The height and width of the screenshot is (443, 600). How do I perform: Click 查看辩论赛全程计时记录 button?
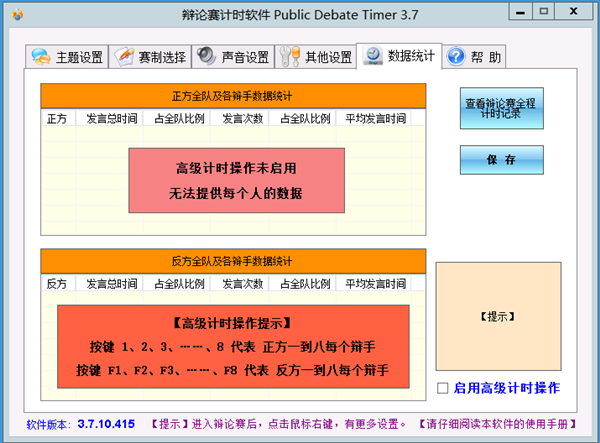click(x=502, y=108)
